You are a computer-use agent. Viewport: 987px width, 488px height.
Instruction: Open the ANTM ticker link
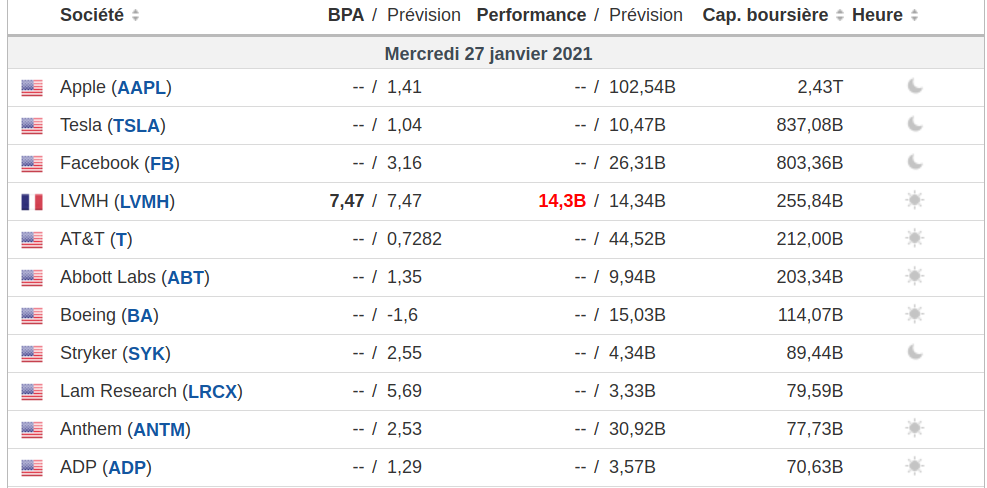click(159, 429)
